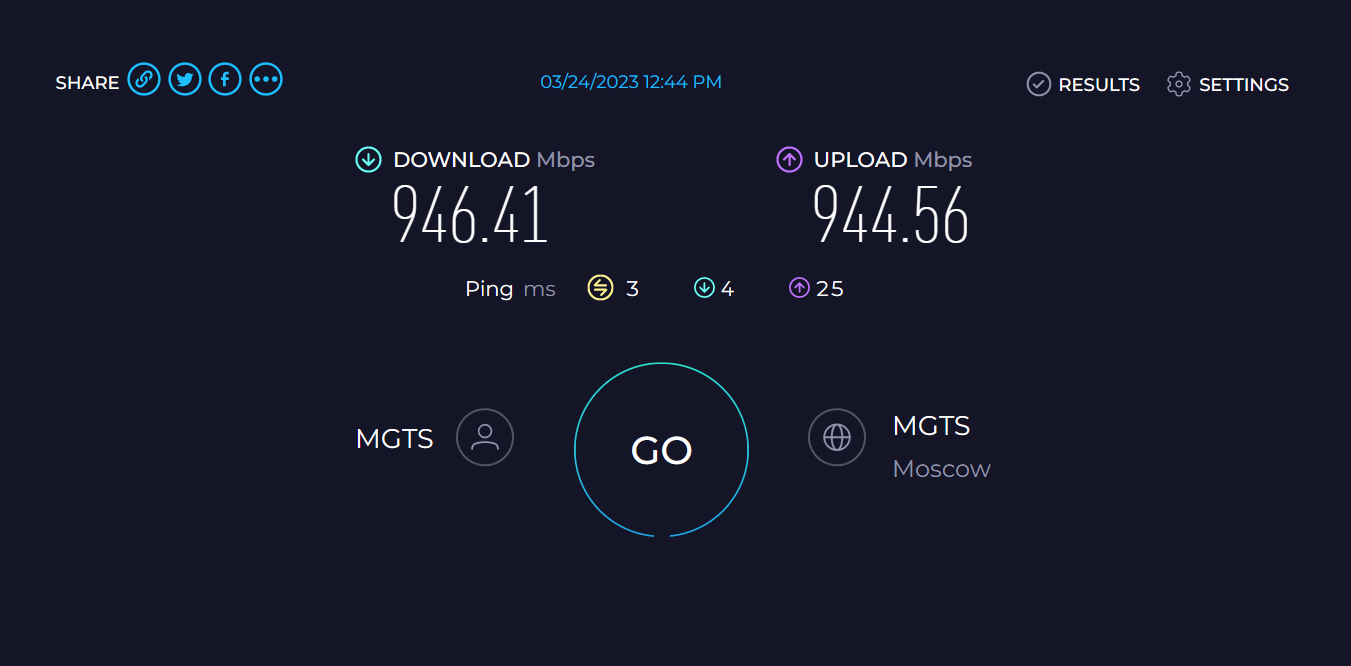Screen dimensions: 1351x666
Task: Click the 944.56 upload speed value
Action: pos(891,215)
